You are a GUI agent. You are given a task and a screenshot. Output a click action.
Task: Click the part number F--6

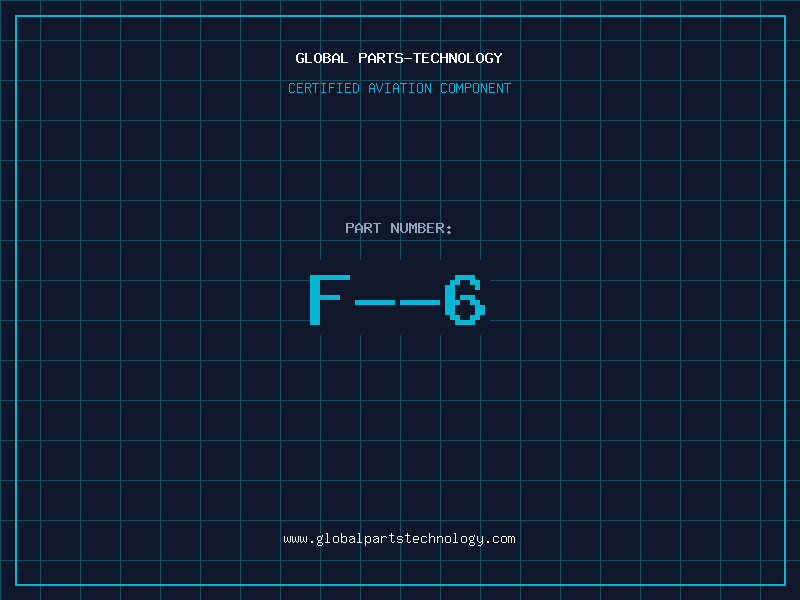click(398, 299)
